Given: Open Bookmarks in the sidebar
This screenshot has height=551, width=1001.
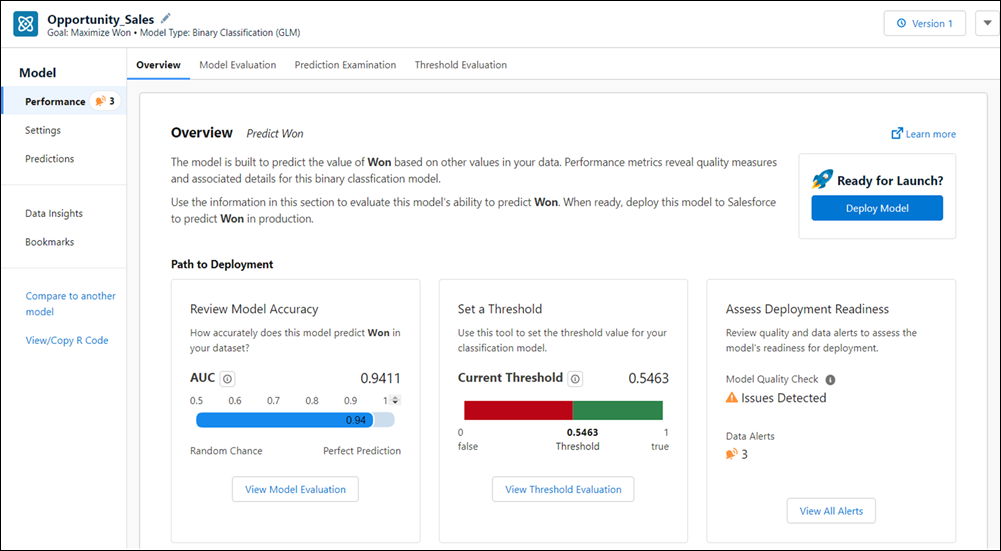Looking at the screenshot, I should point(49,241).
